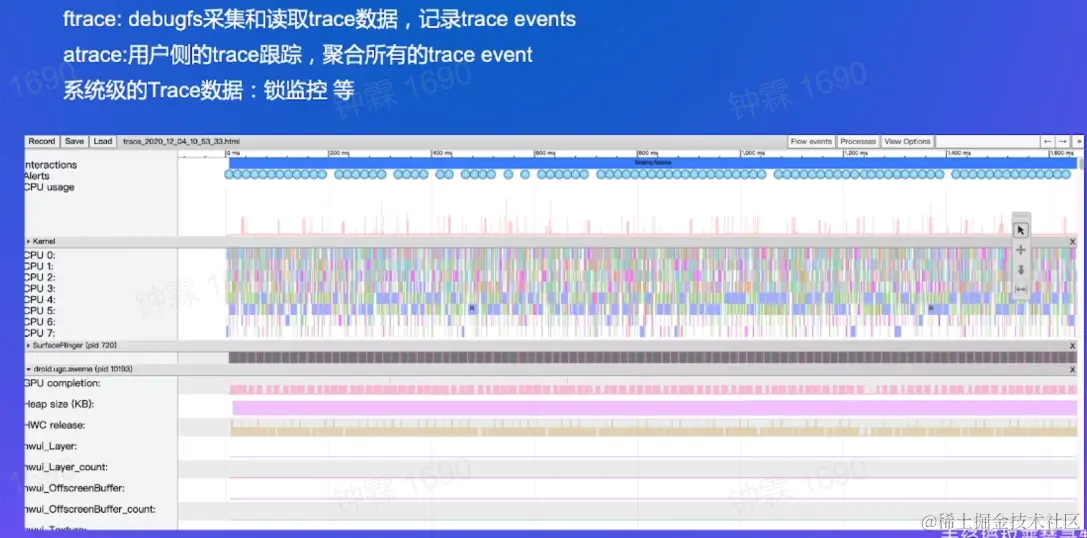Click the right arrow navigation button
This screenshot has width=1087, height=538.
point(1062,141)
